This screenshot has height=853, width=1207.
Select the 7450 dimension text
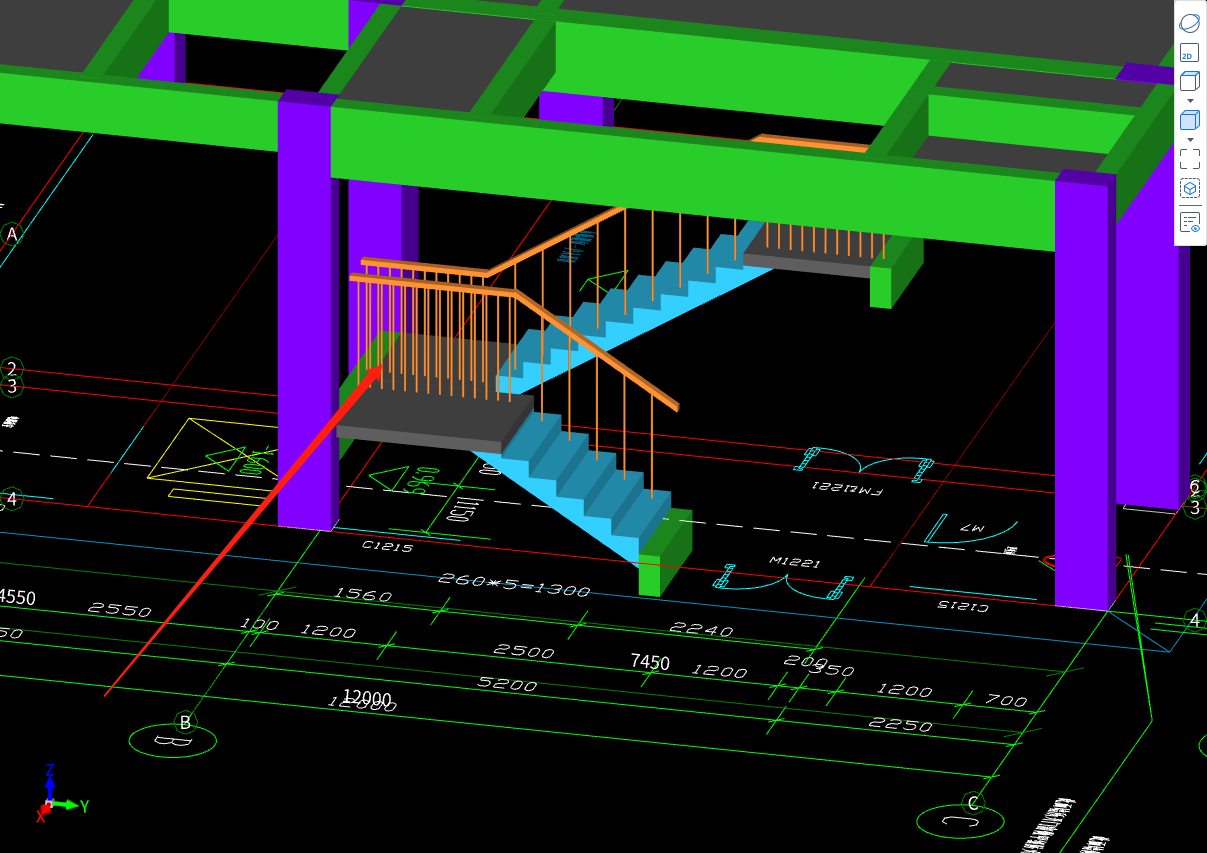pos(650,662)
